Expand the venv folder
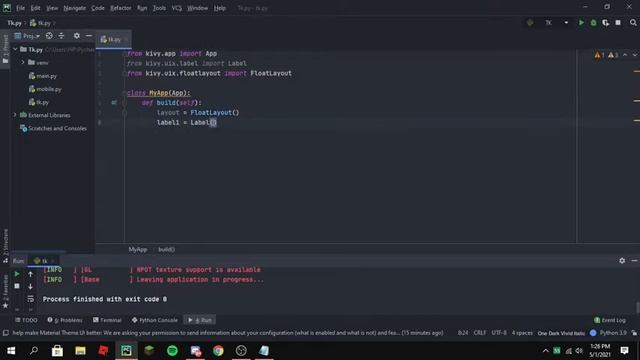640x360 pixels. click(23, 62)
